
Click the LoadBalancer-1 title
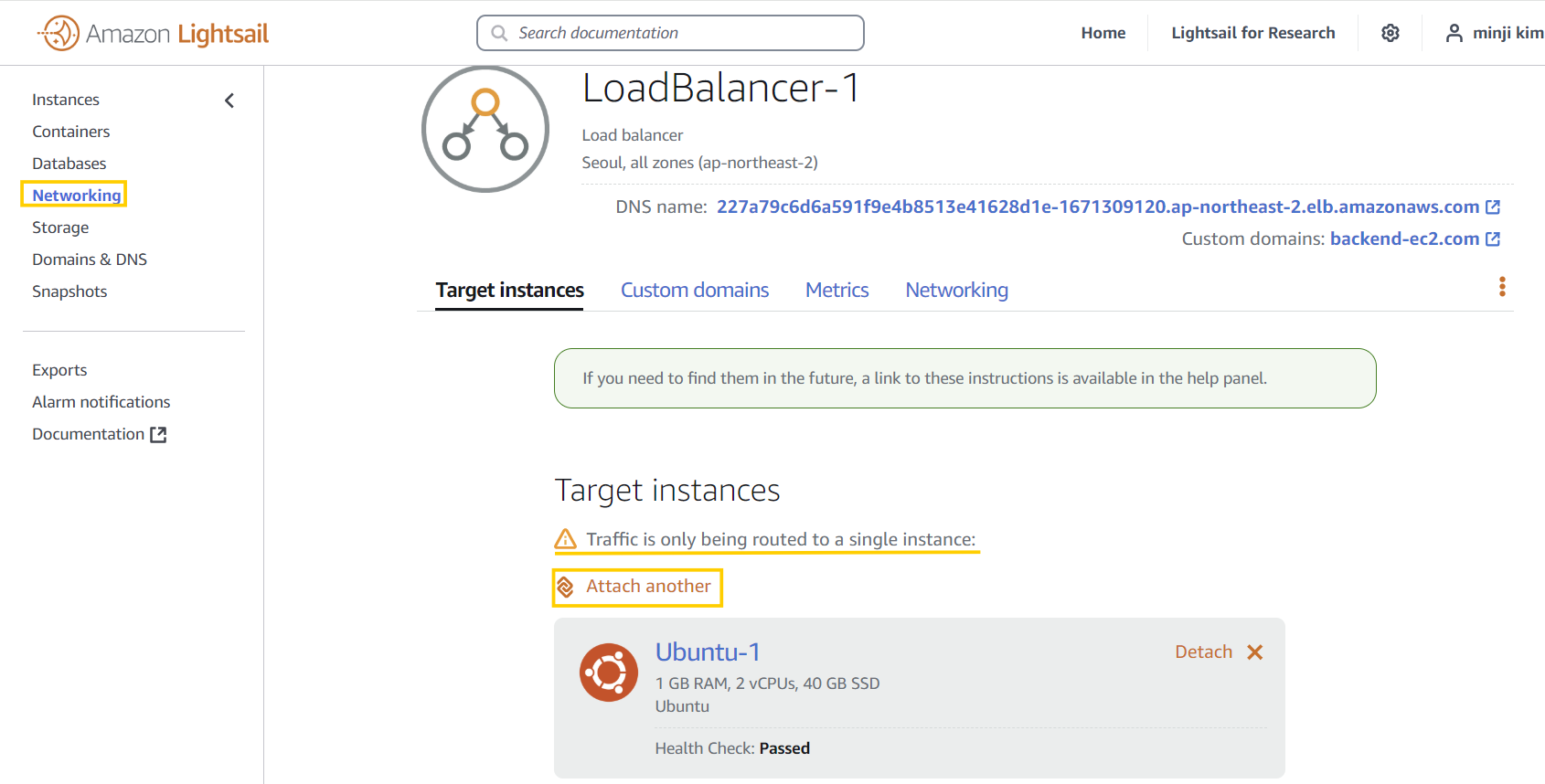click(x=721, y=89)
